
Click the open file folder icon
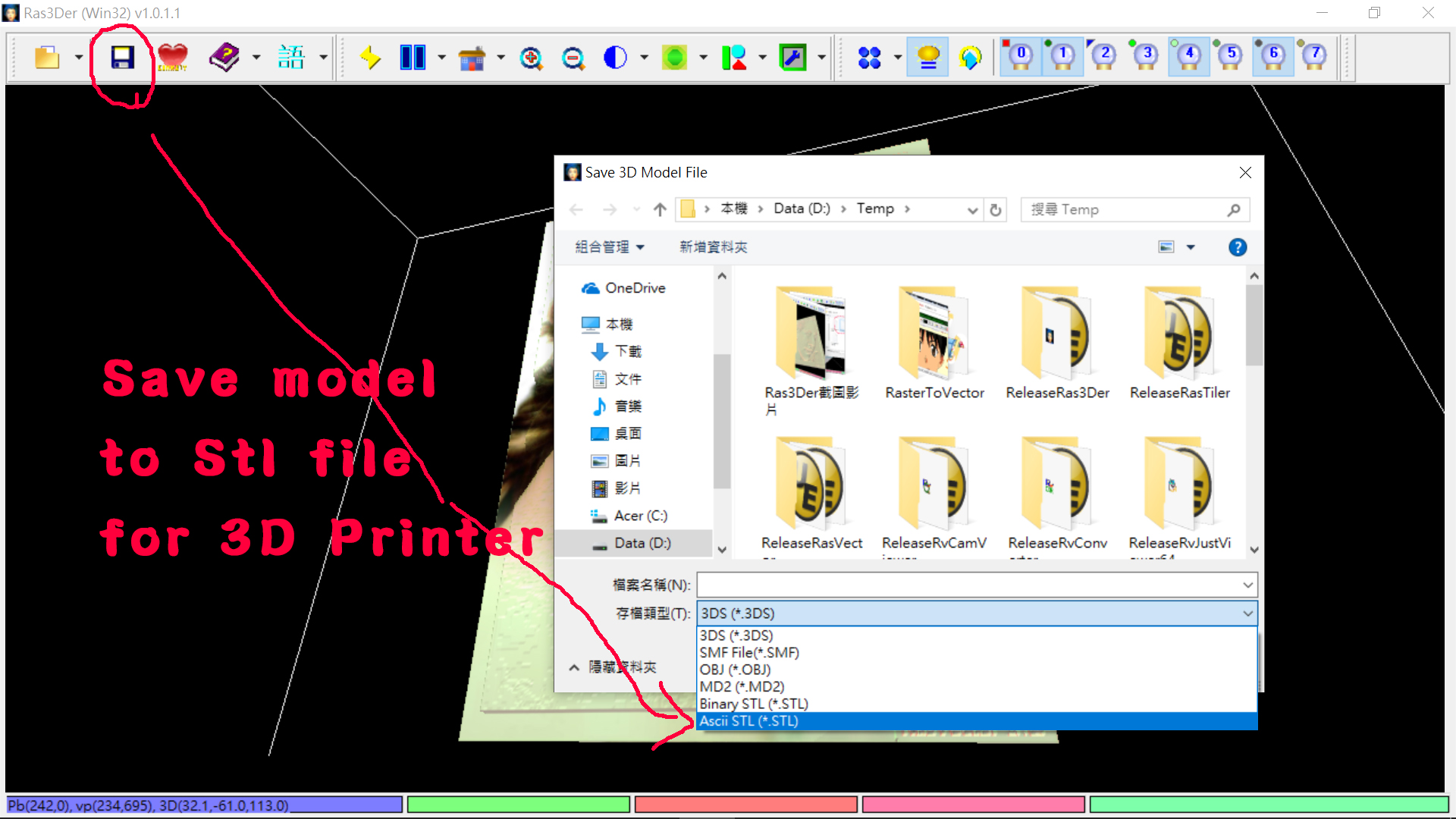tap(47, 58)
